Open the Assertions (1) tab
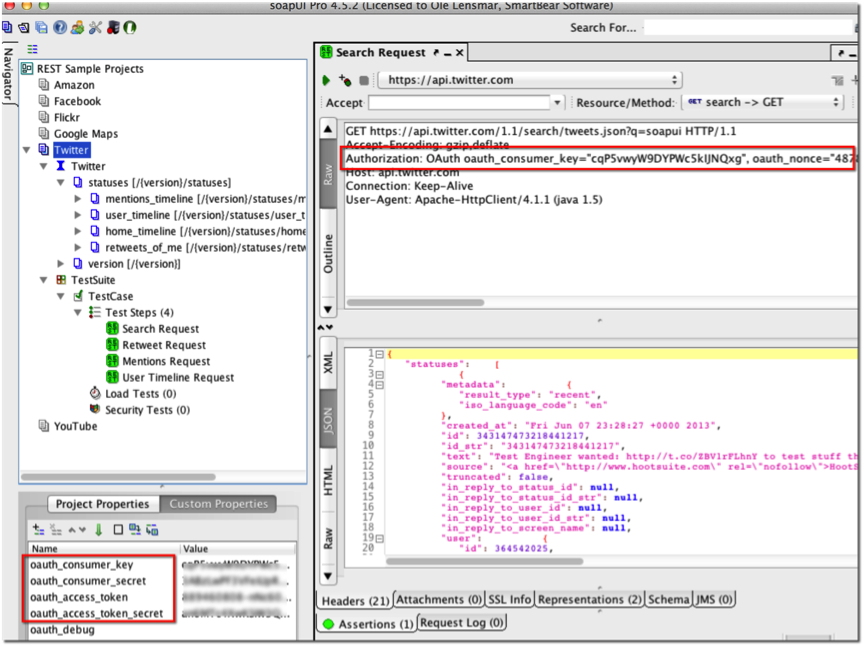865x647 pixels. tap(367, 624)
